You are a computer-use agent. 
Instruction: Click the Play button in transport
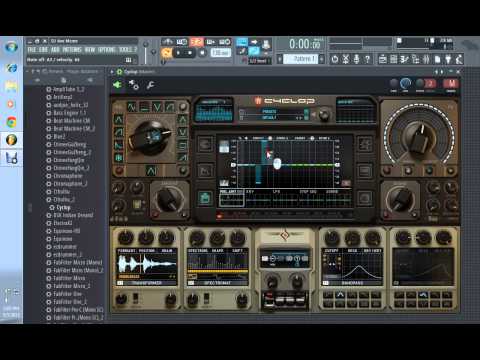178,53
